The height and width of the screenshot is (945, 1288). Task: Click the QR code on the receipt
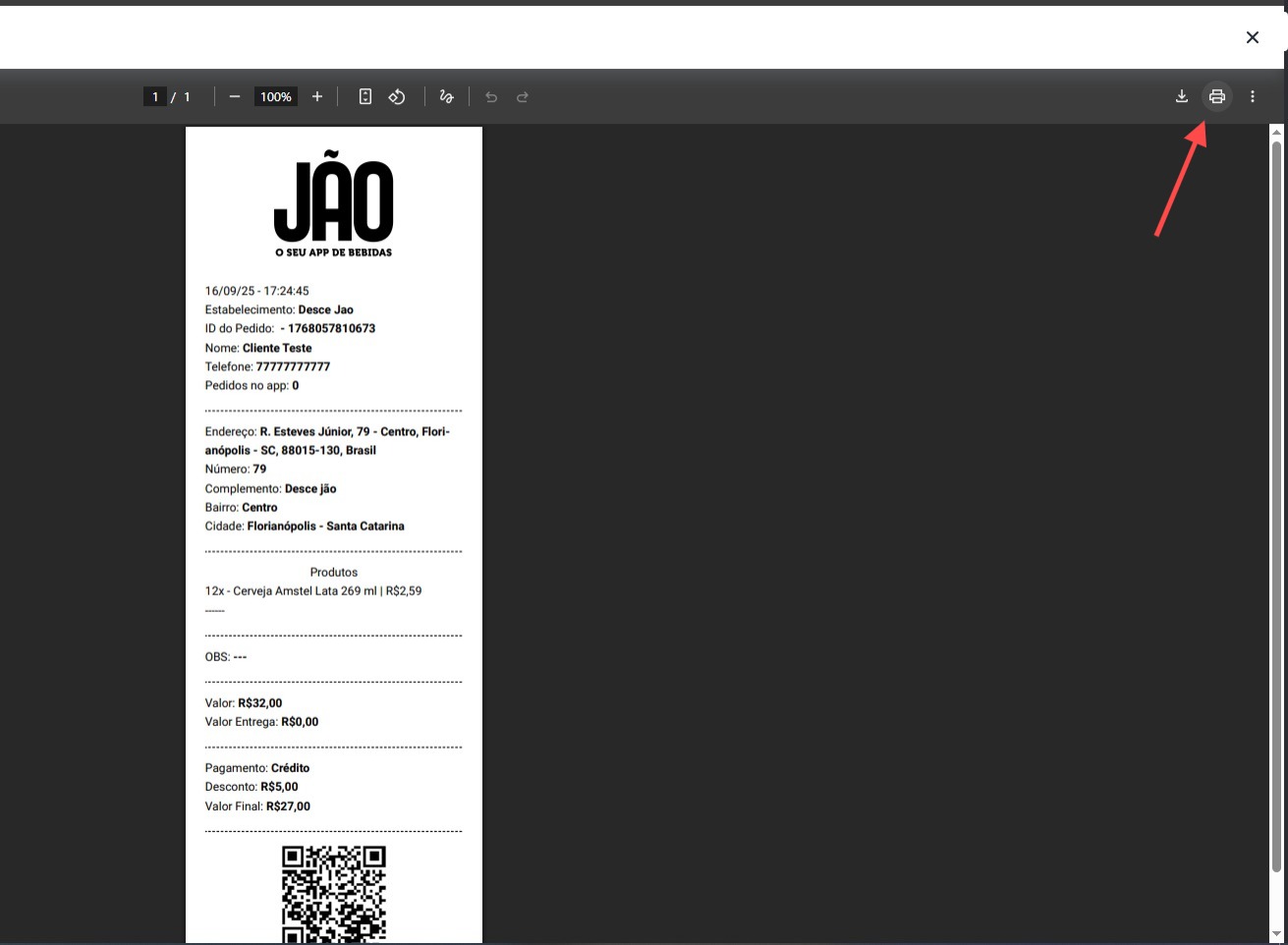334,894
